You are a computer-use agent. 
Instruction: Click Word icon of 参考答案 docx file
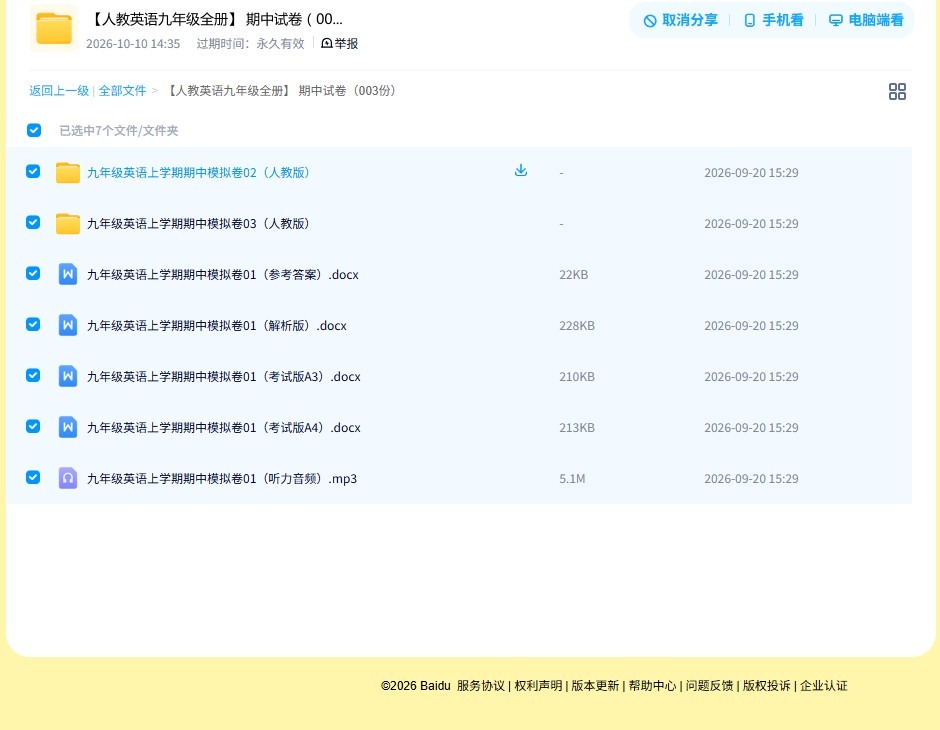click(x=68, y=274)
